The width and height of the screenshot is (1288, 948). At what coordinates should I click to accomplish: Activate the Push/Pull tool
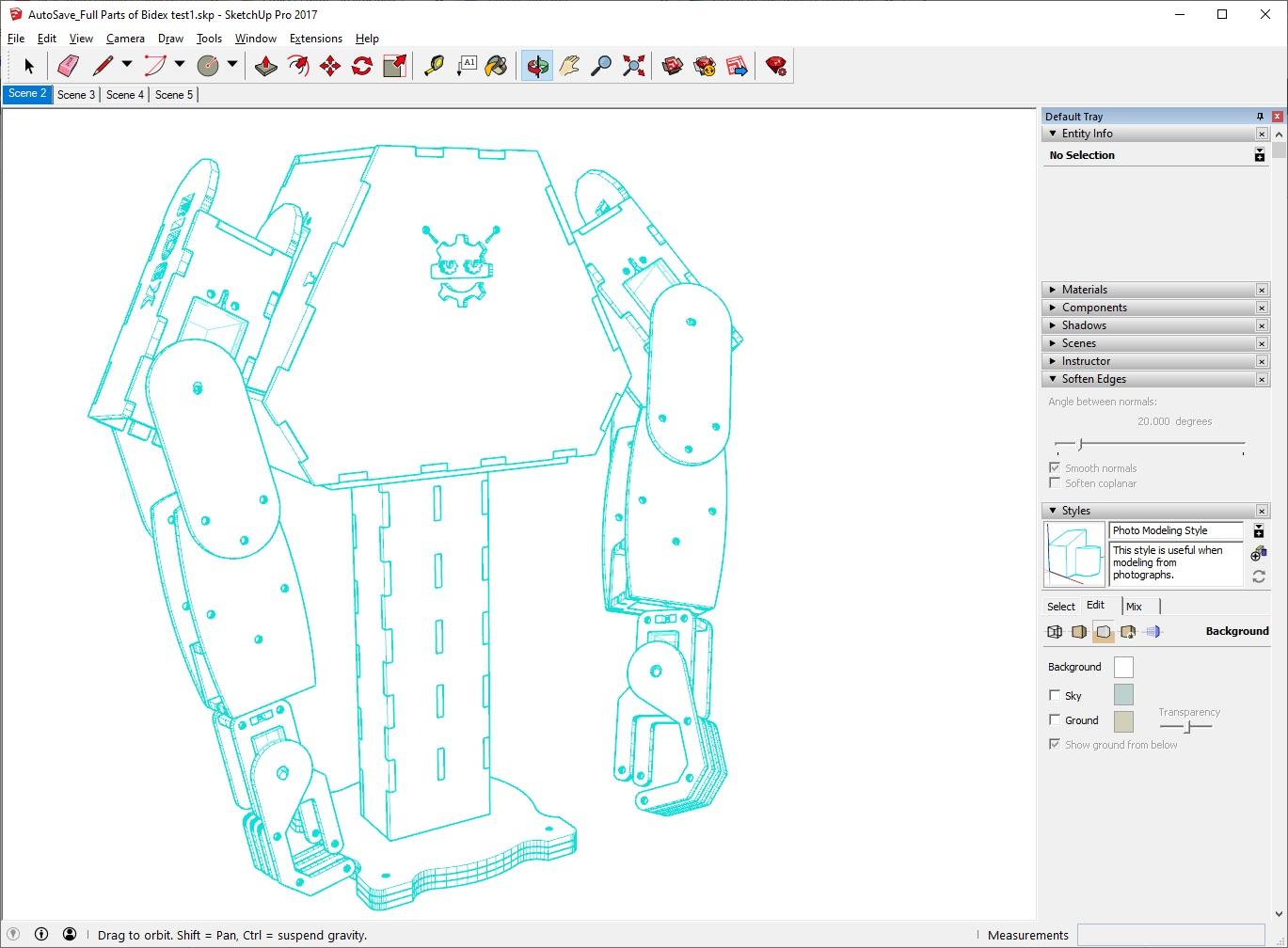click(x=266, y=66)
